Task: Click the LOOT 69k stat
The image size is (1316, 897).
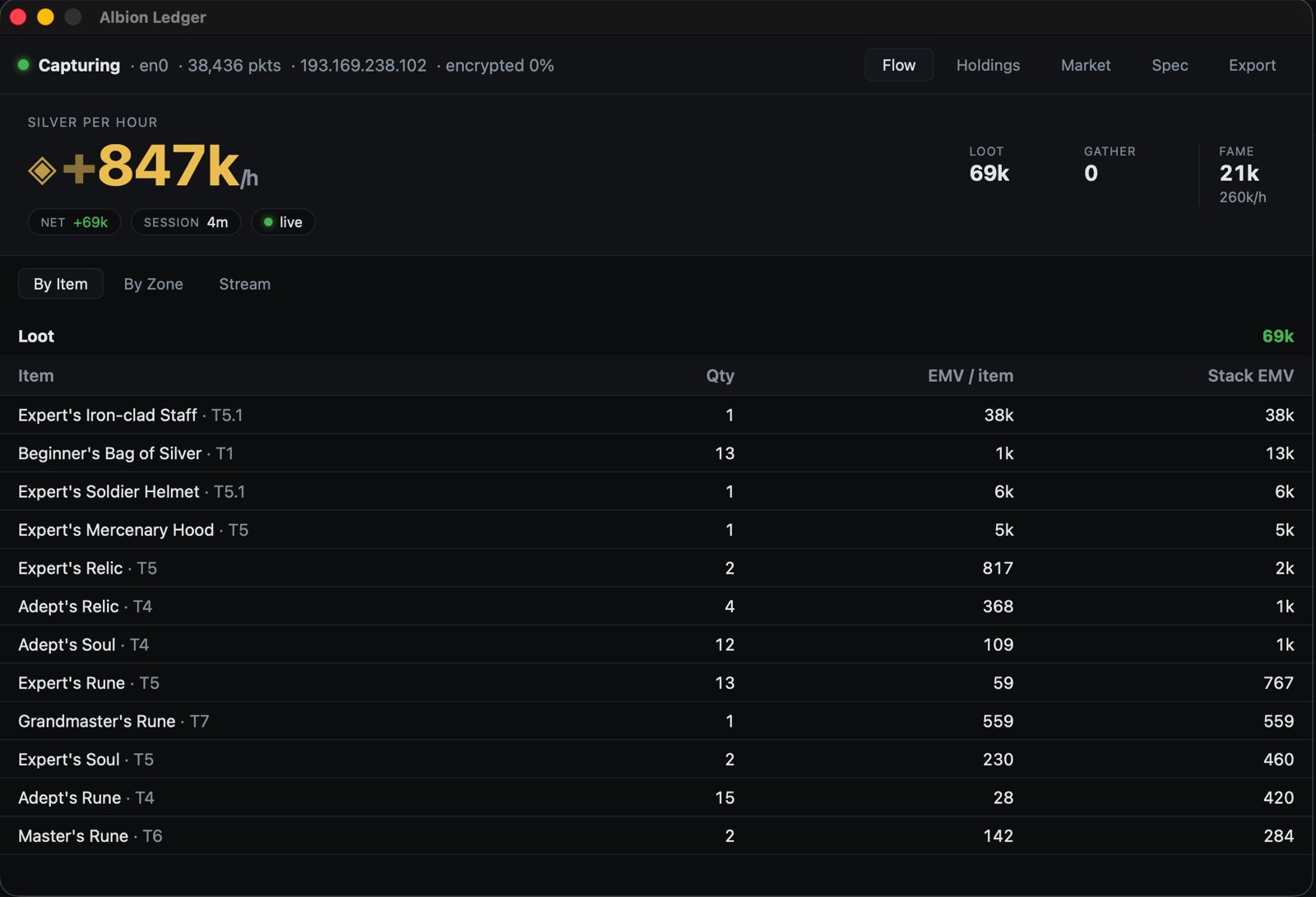Action: pos(989,165)
